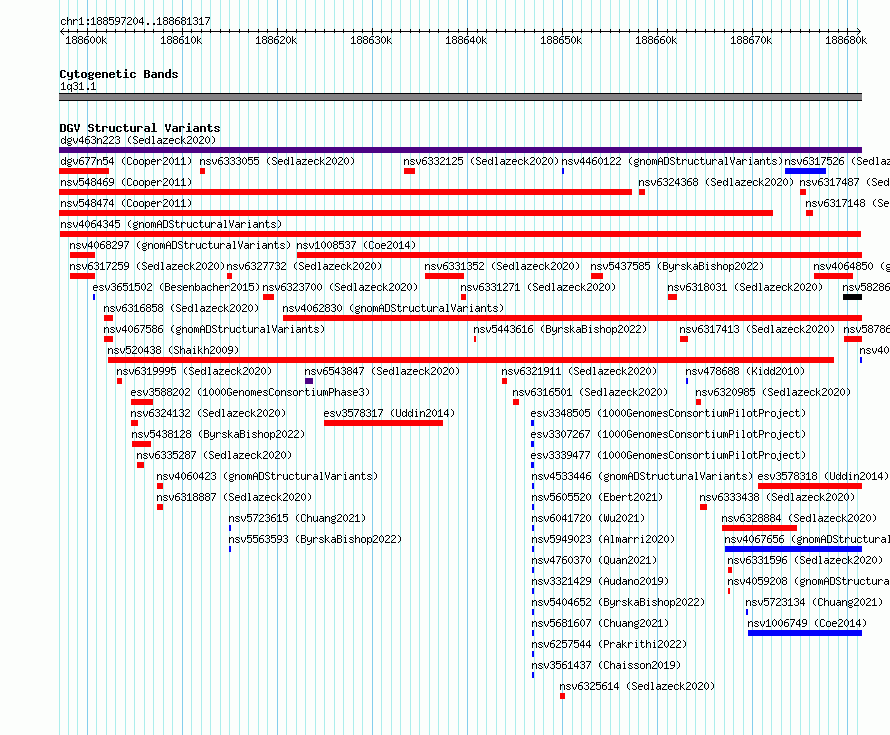Select nsv6324132 (Sedlazeck2020) label

pyautogui.click(x=208, y=413)
